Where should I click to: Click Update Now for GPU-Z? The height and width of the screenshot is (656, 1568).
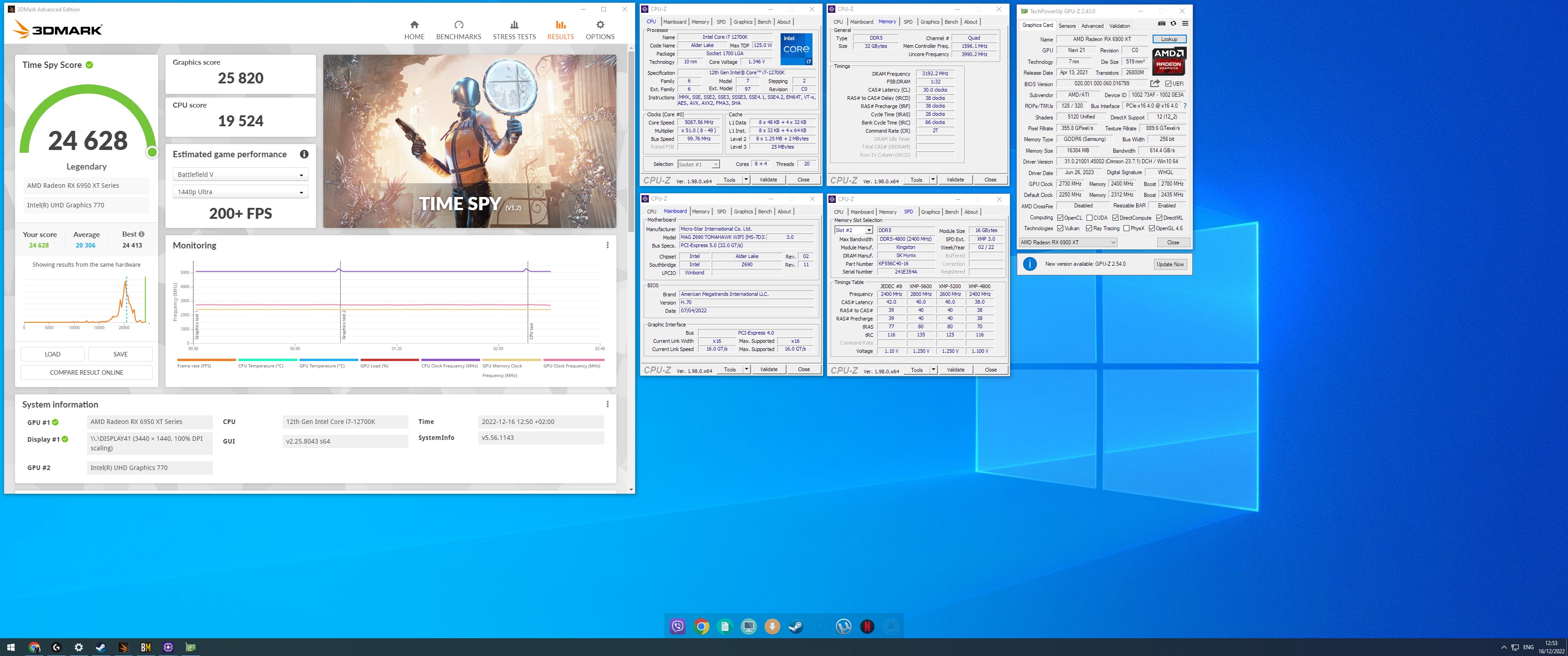point(1170,264)
